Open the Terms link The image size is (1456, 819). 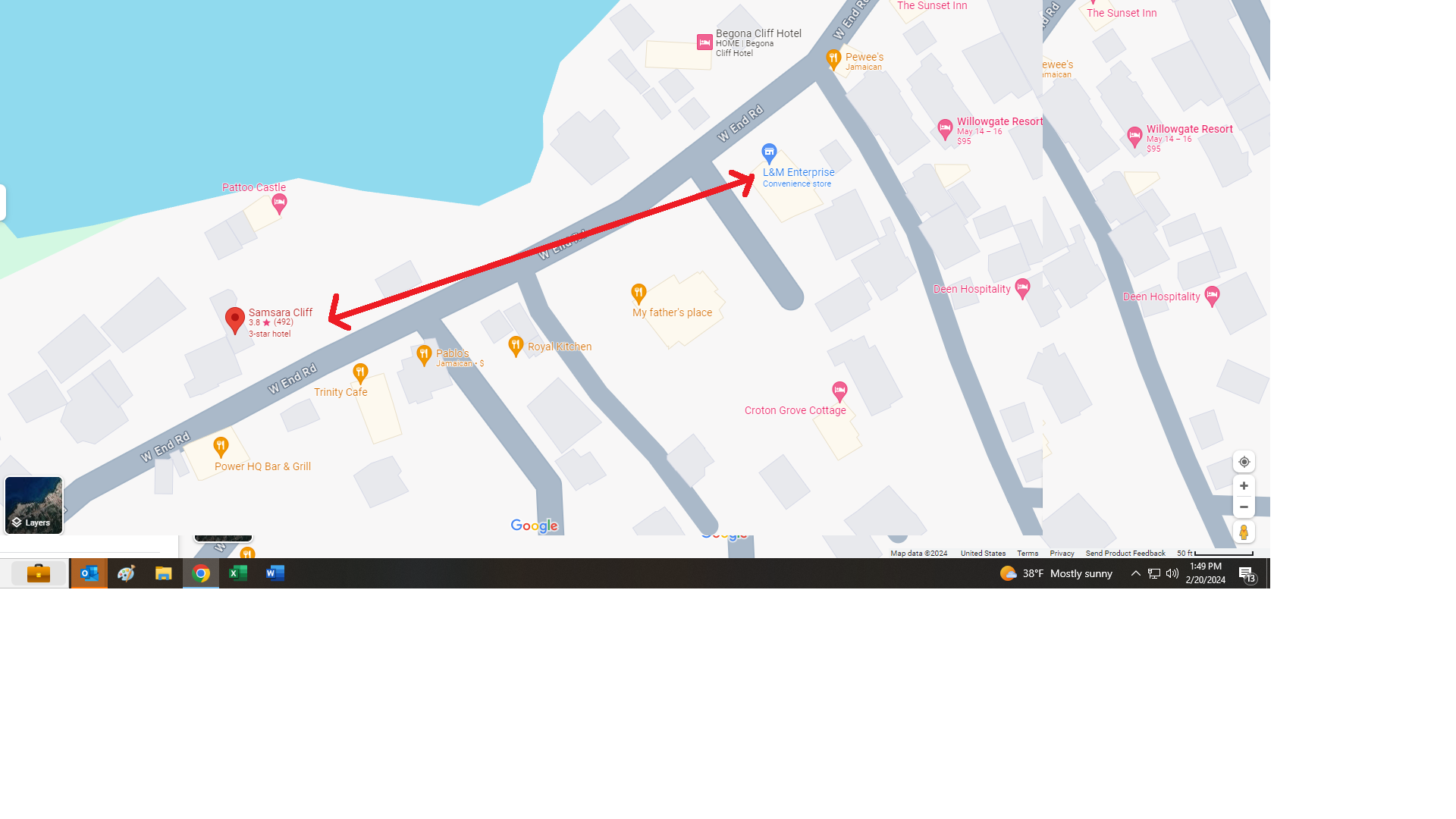[x=1028, y=554]
